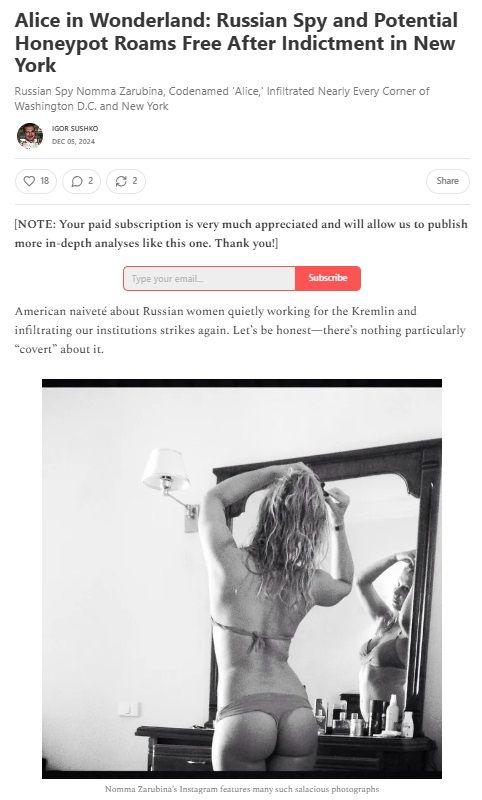Open the black-and-white article photograph
Viewport: 482px width, 800px height.
(242, 579)
